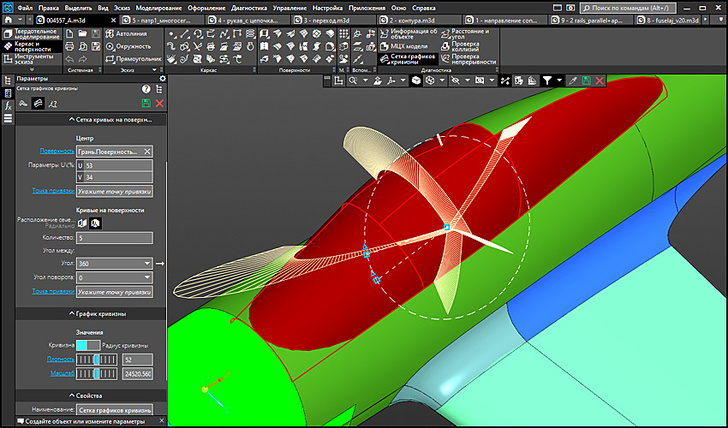
Task: Click the green save icon in Parameters panel
Action: [146, 104]
